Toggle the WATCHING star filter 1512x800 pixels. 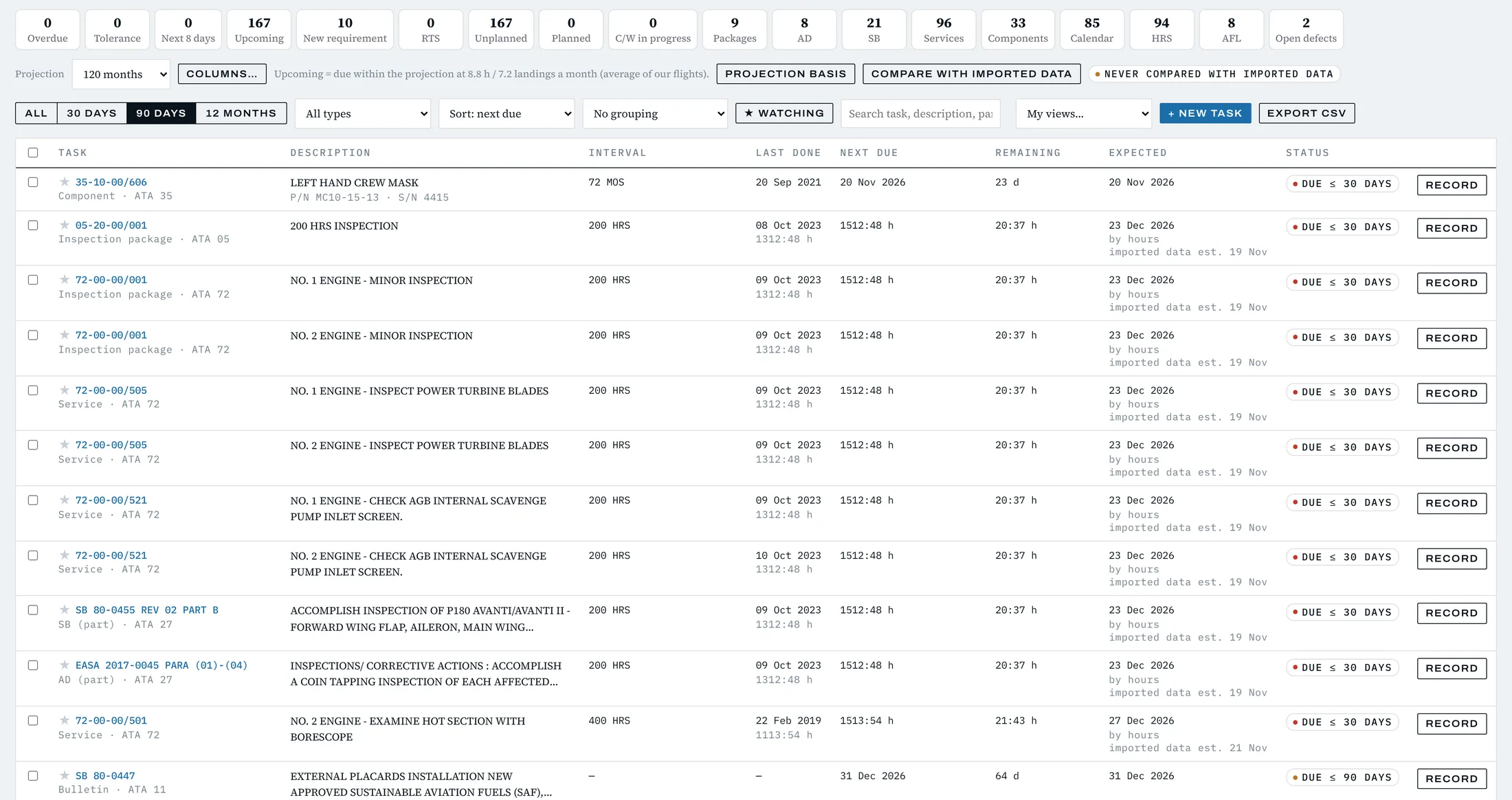pyautogui.click(x=784, y=113)
